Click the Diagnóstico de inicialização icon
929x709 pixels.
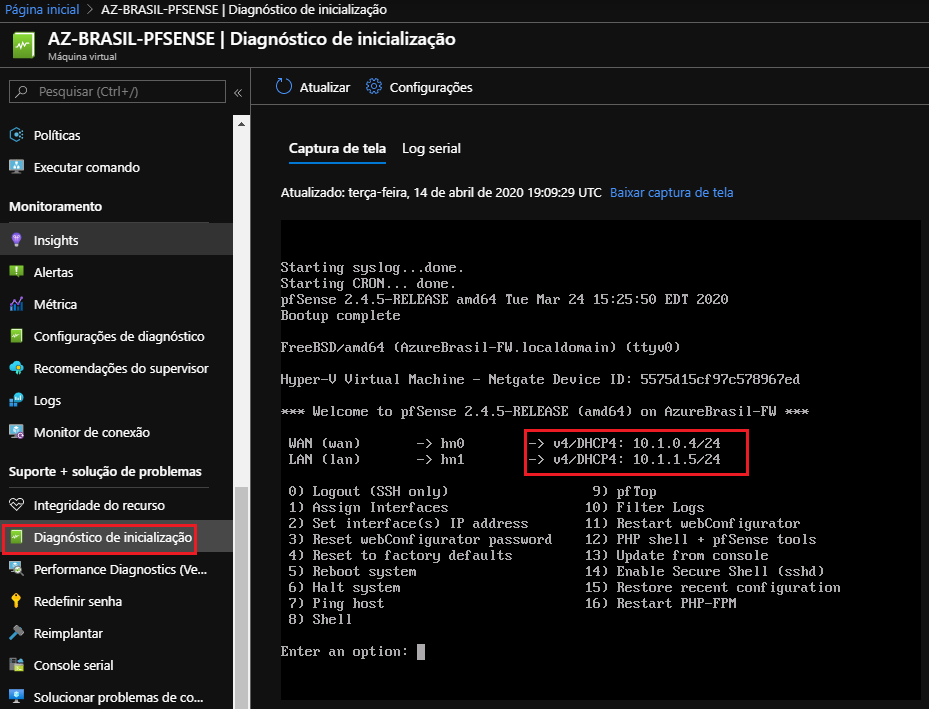coord(17,537)
